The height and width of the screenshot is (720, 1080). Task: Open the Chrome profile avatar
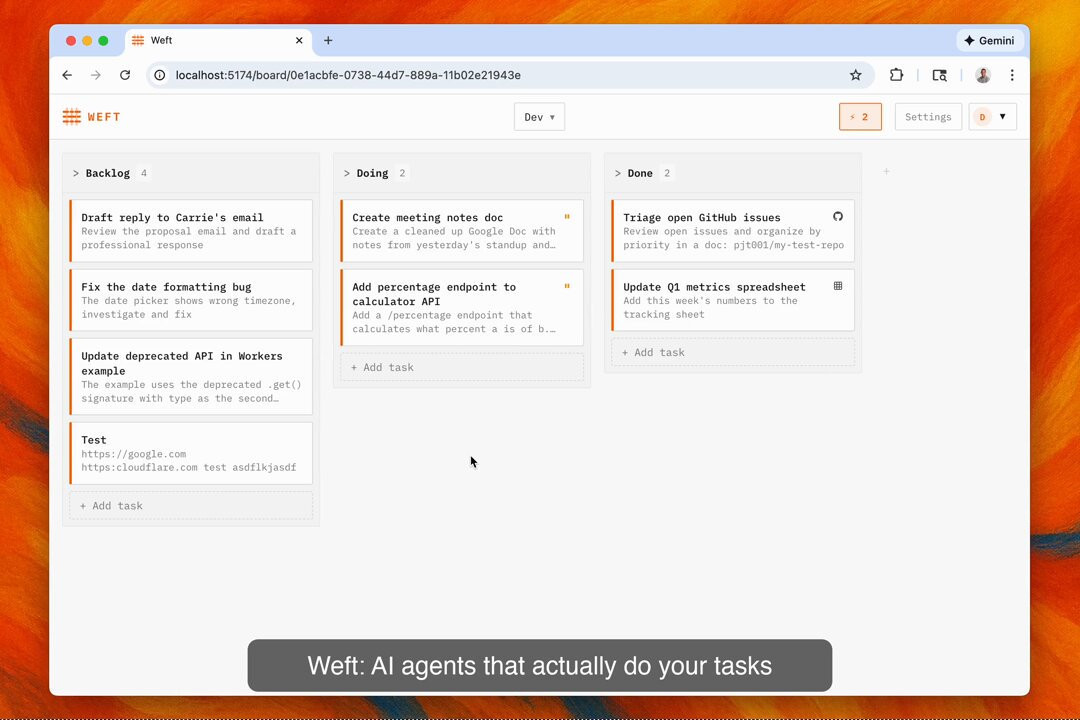tap(983, 75)
